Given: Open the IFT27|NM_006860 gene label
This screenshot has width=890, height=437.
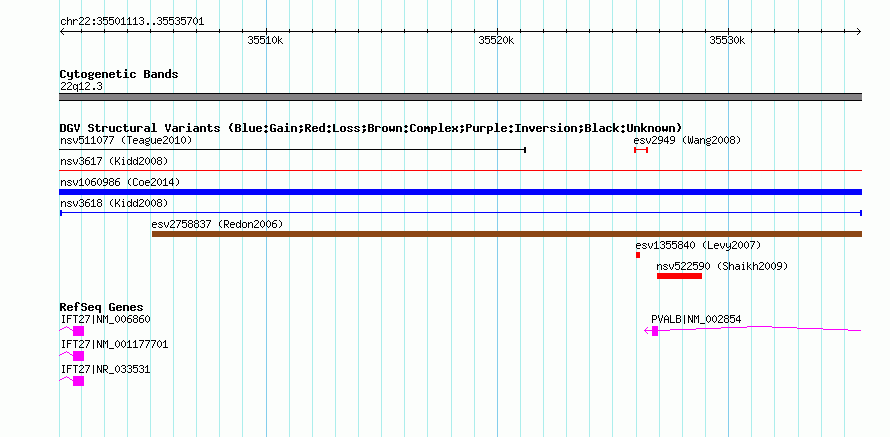Looking at the screenshot, I should point(106,320).
